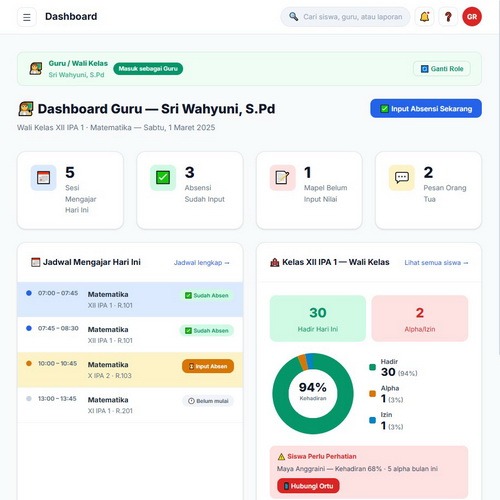Open the Mapel Belum Input Nilai card
Screen dimensions: 500x500
coord(309,190)
